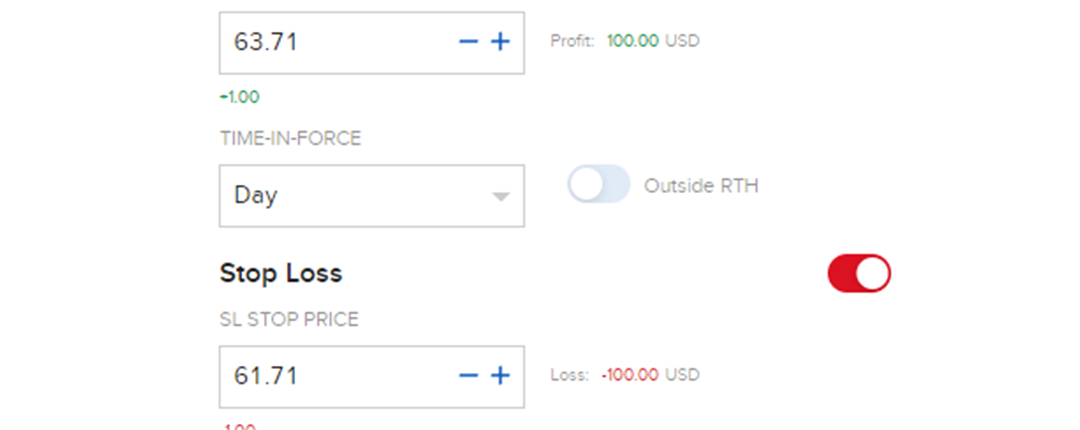1080x430 pixels.
Task: Disable the Stop Loss toggle
Action: point(858,273)
